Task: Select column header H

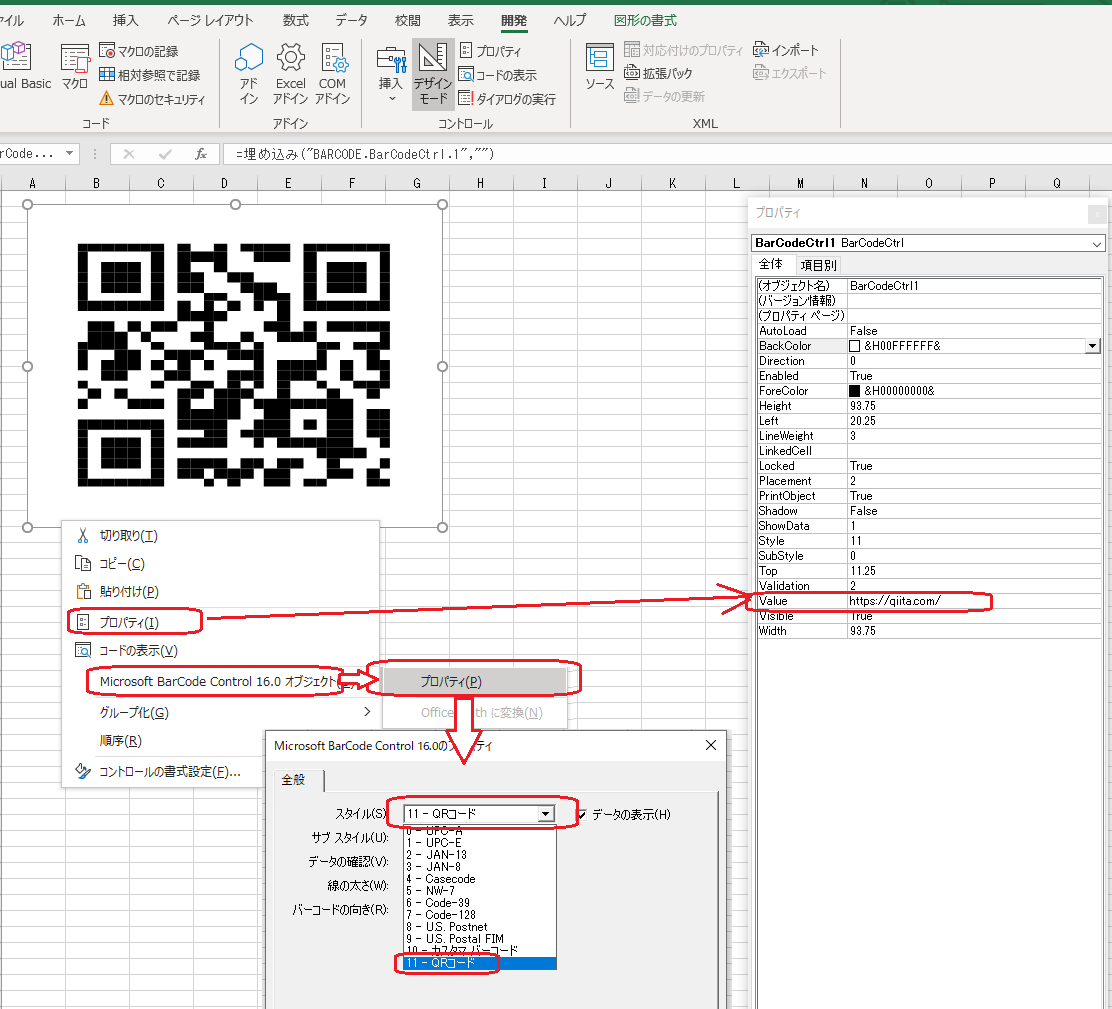Action: click(x=481, y=183)
